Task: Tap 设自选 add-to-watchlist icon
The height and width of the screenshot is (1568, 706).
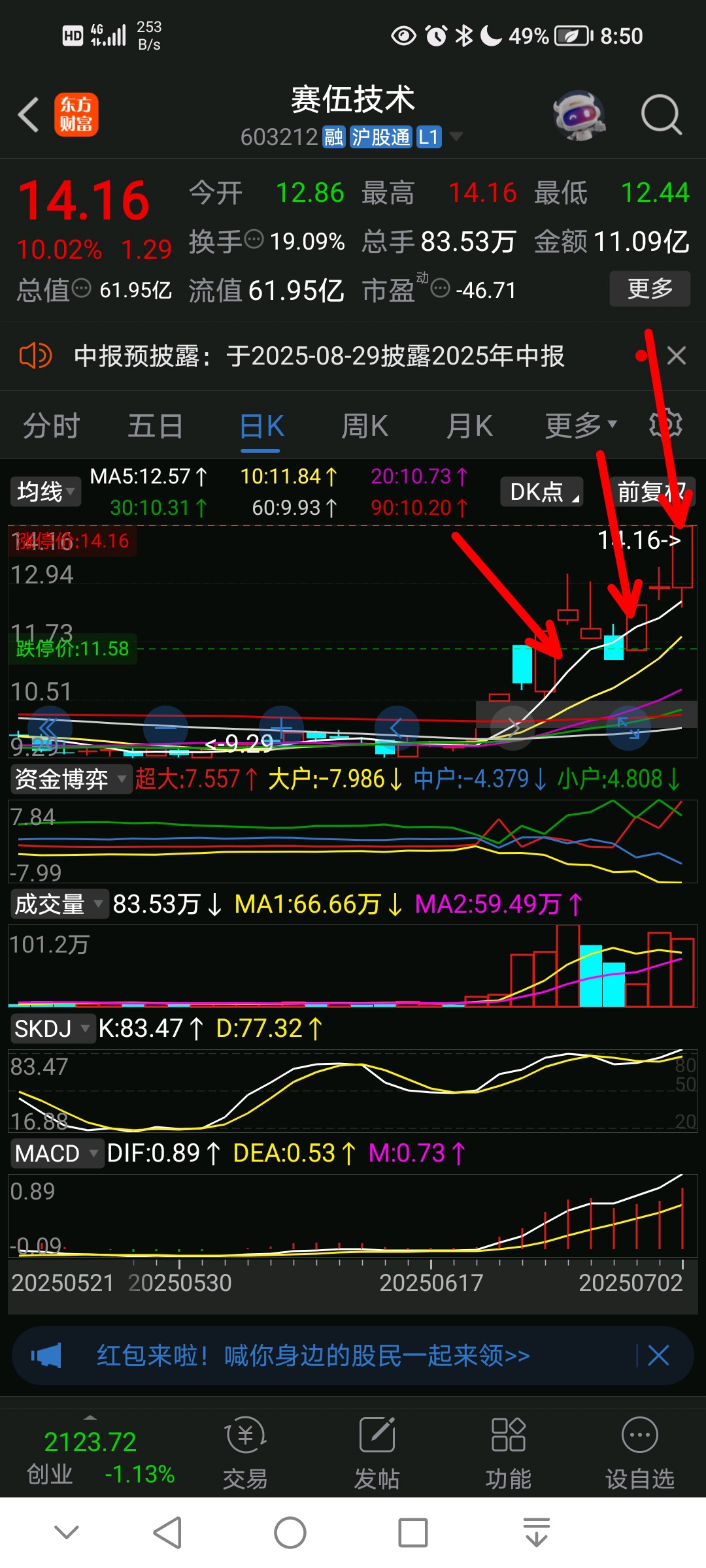Action: [x=639, y=1453]
